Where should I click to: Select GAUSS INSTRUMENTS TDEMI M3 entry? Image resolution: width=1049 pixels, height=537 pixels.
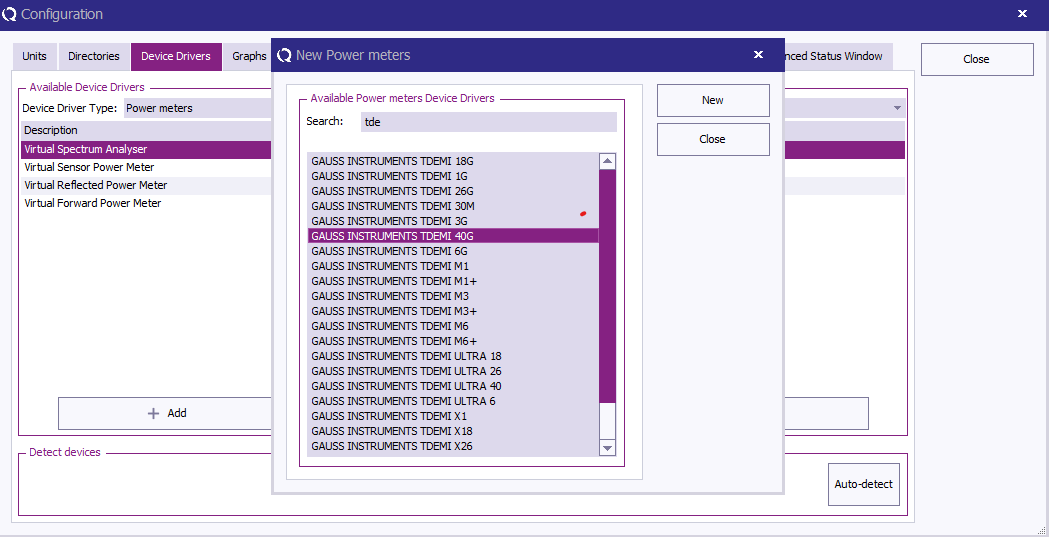pyautogui.click(x=453, y=296)
